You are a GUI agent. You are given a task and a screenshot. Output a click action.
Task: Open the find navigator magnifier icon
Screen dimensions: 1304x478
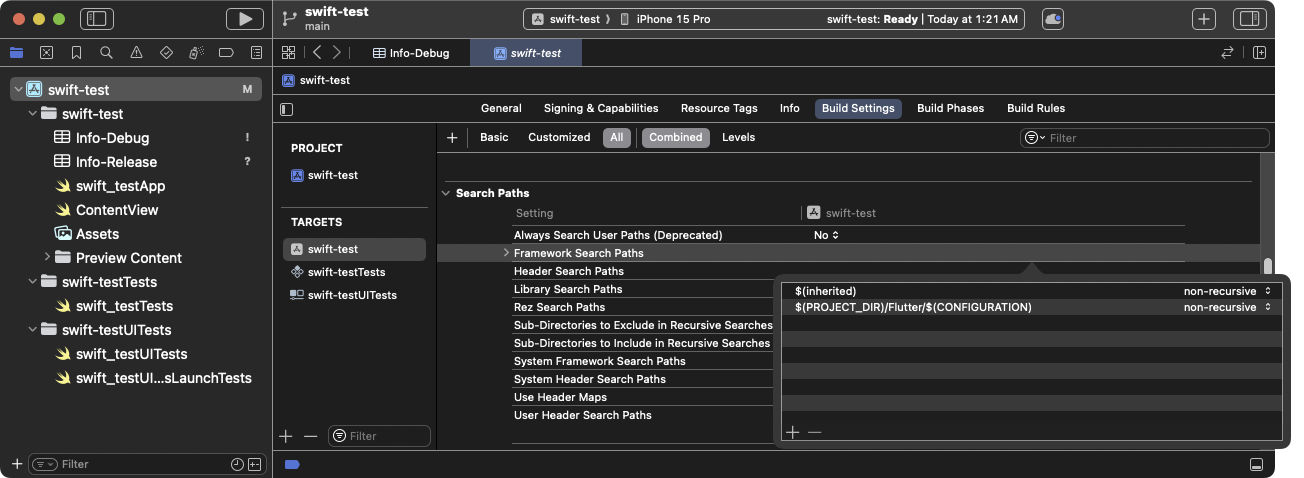tap(106, 52)
